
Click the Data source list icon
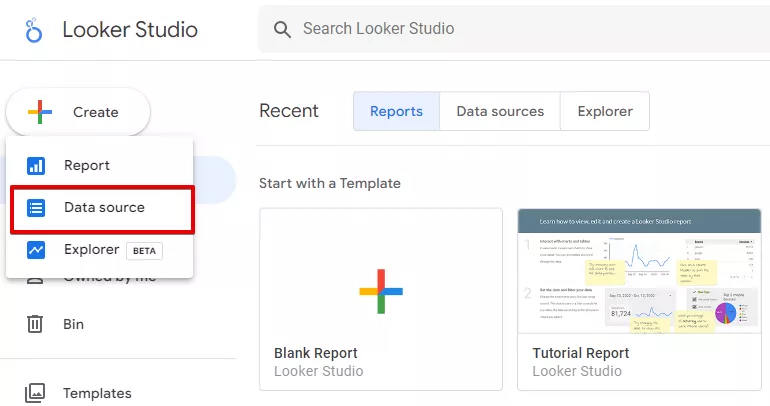click(x=36, y=208)
